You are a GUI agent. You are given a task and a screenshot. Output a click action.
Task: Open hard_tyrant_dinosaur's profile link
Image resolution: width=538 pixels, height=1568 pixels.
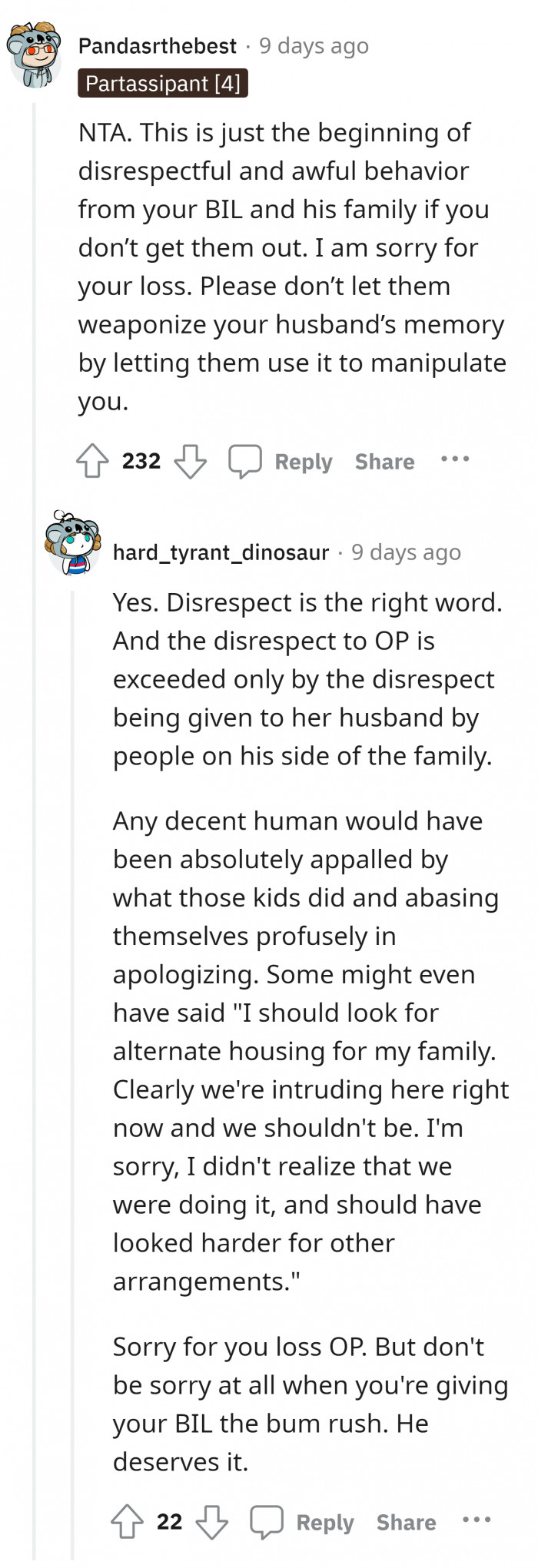coord(221,552)
